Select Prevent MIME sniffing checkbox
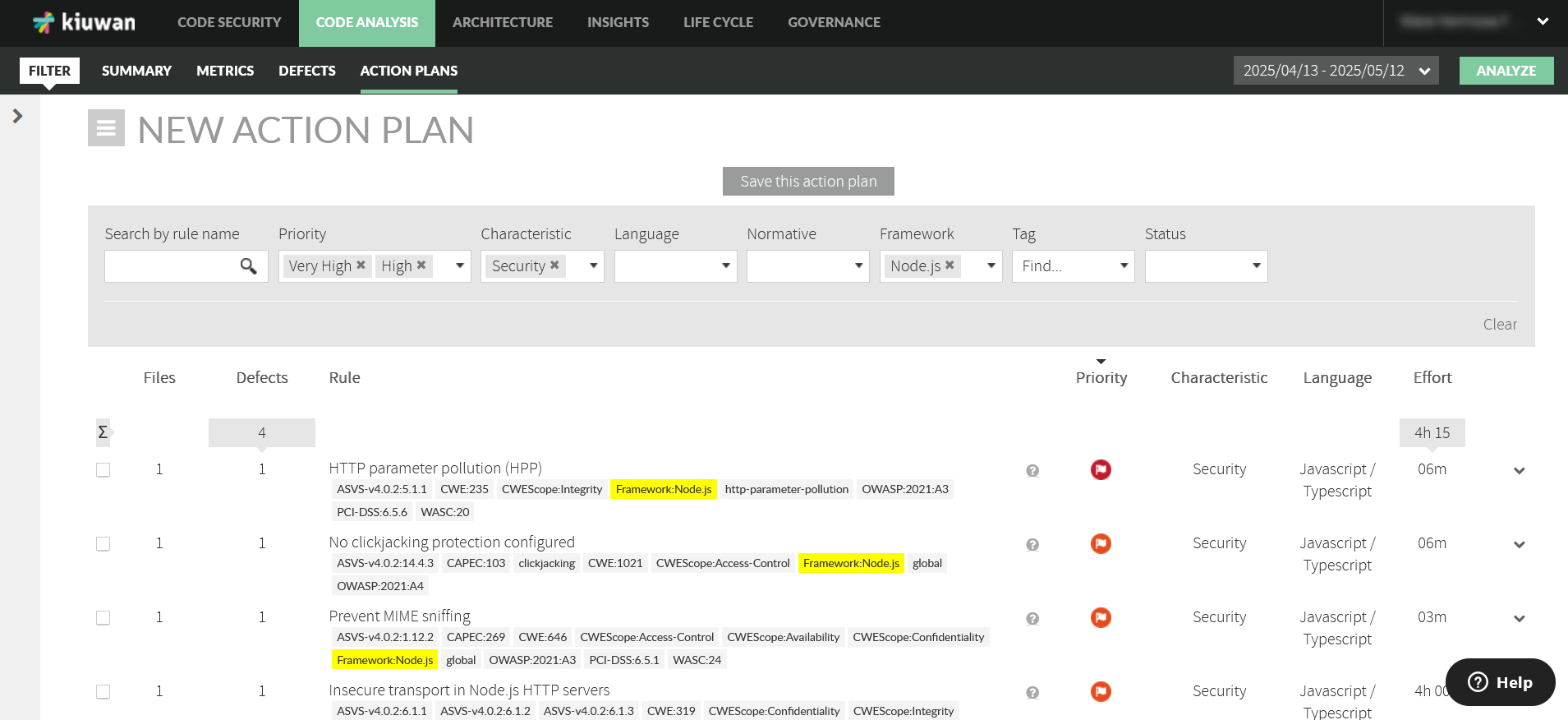Screen dimensions: 1568x720 pyautogui.click(x=103, y=617)
